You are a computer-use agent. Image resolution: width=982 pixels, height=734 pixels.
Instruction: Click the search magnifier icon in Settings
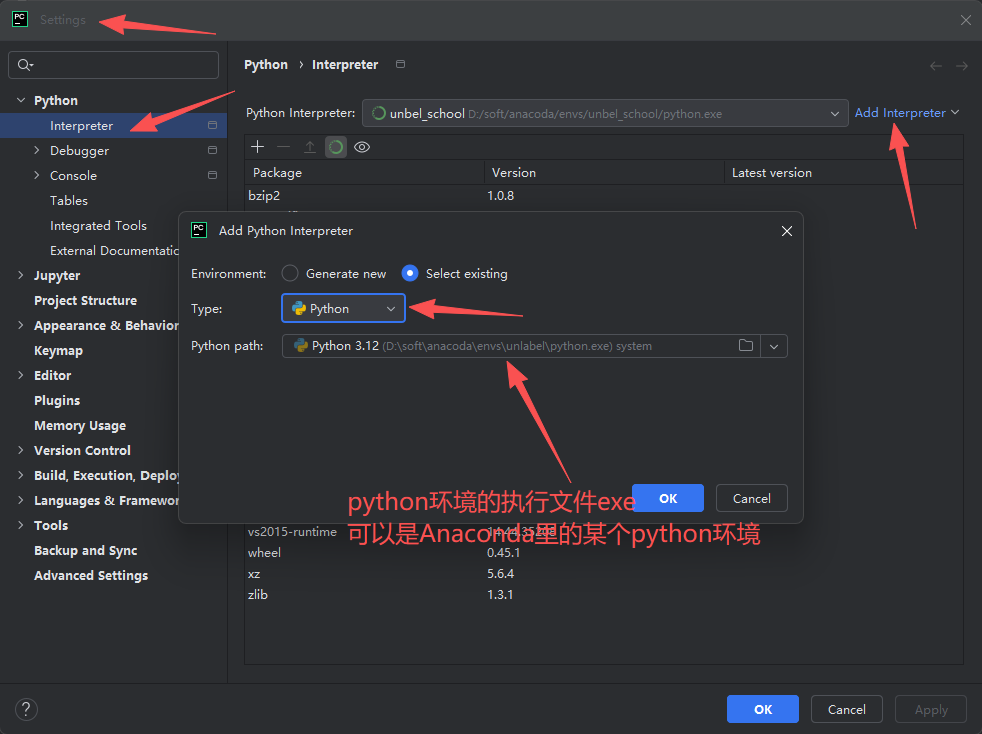[x=25, y=65]
